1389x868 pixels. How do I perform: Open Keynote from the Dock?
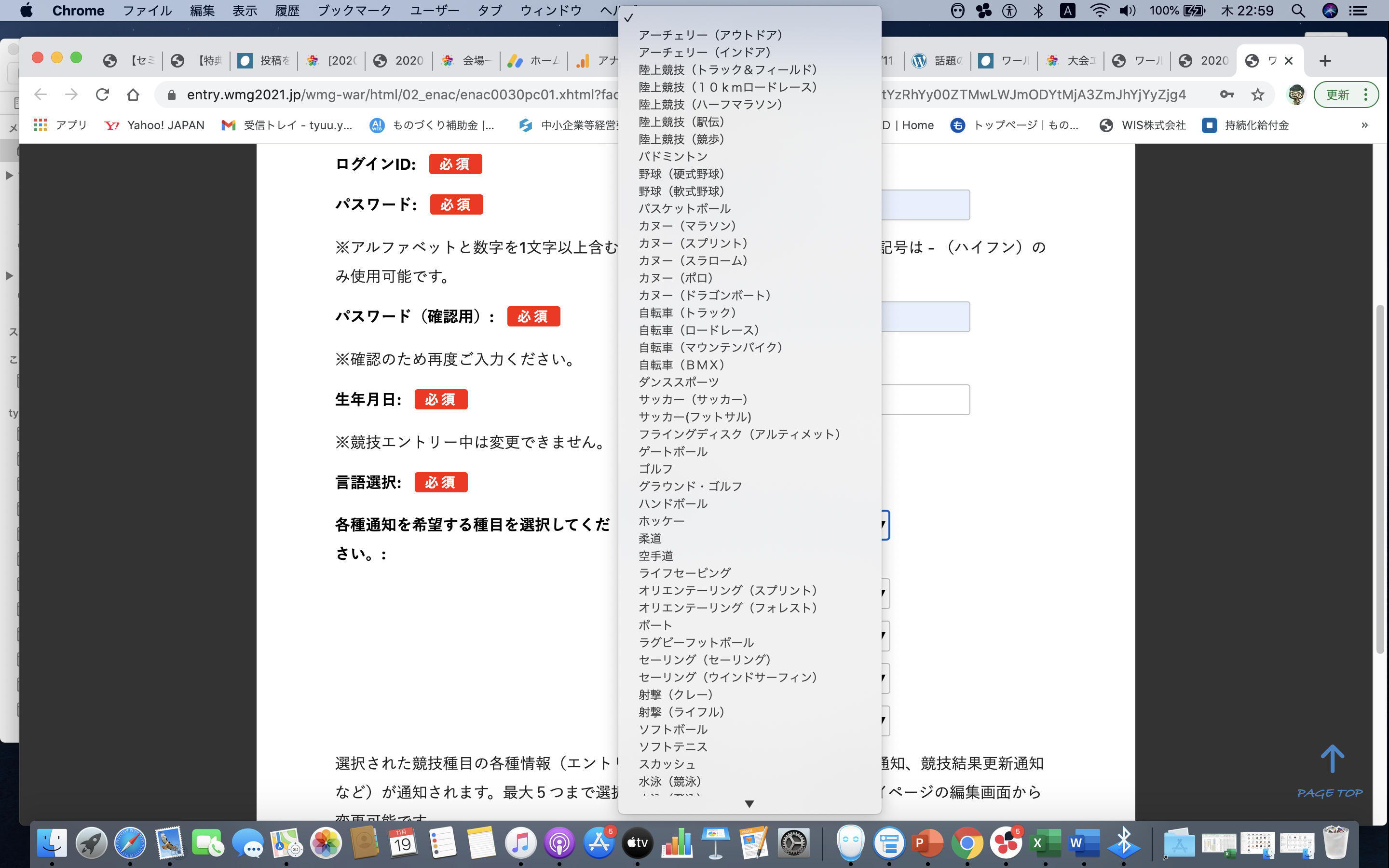point(715,843)
